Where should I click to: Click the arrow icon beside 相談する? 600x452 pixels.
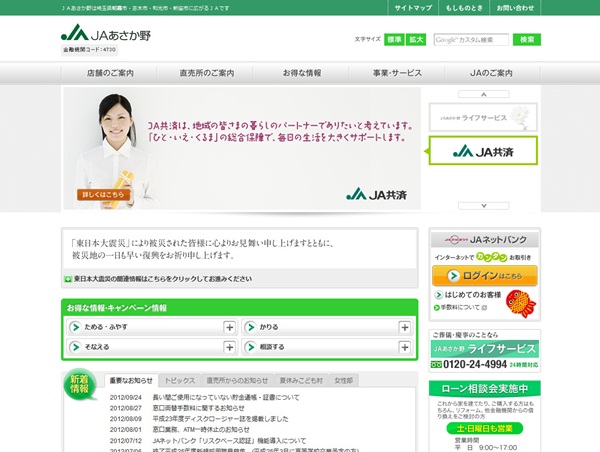pyautogui.click(x=251, y=347)
